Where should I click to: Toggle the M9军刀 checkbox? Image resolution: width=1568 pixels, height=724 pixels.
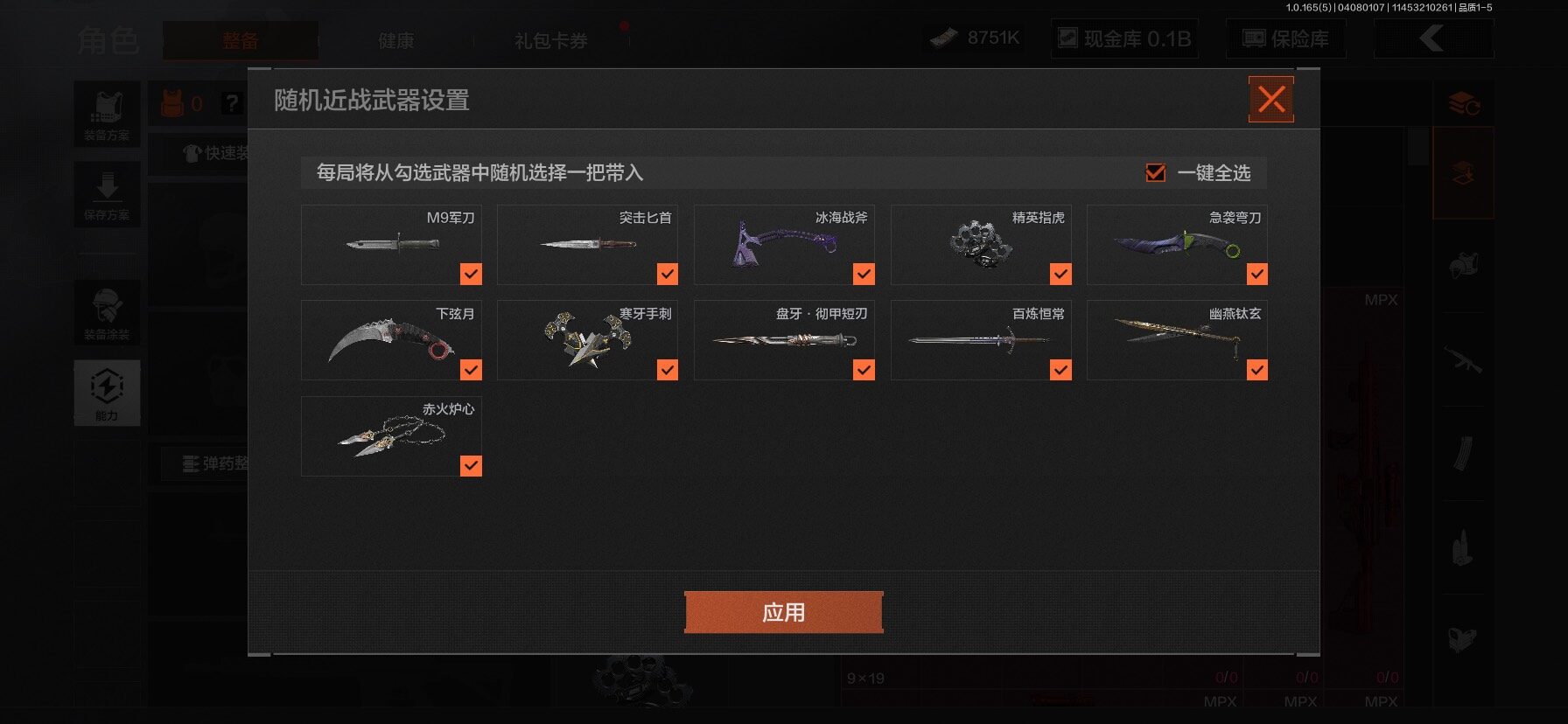click(x=471, y=275)
